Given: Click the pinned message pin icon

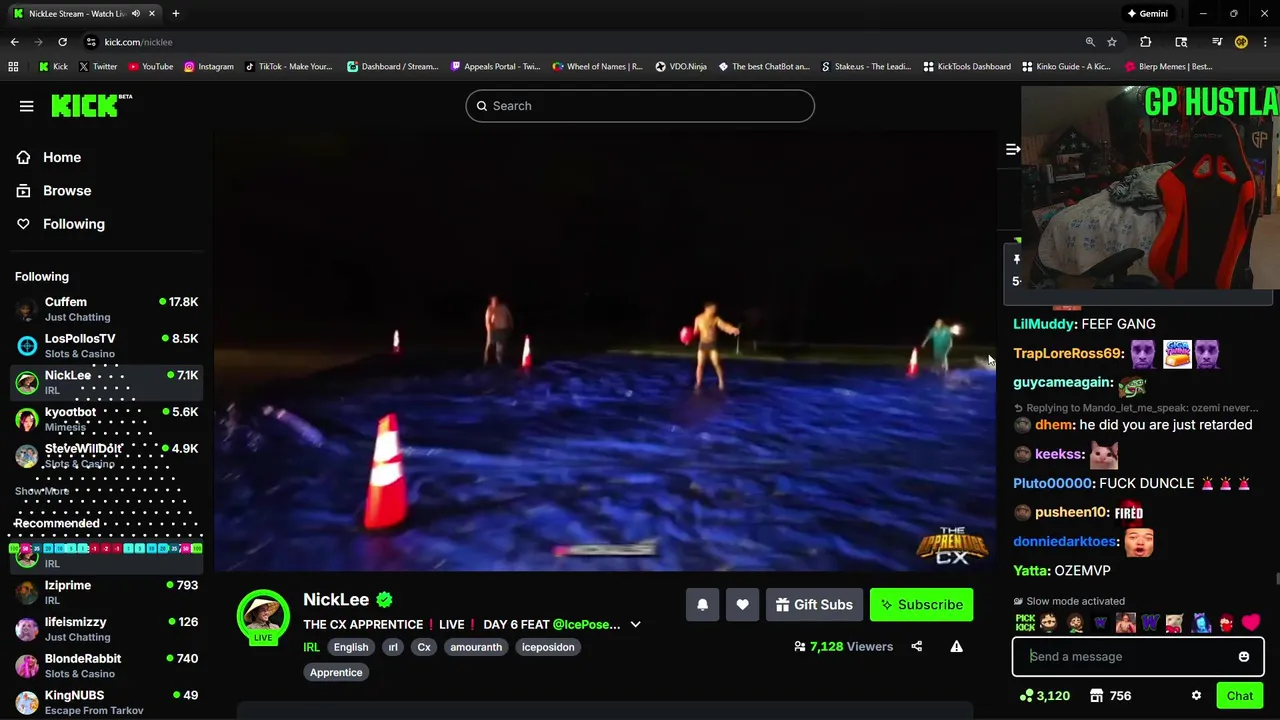Looking at the screenshot, I should tap(1016, 259).
